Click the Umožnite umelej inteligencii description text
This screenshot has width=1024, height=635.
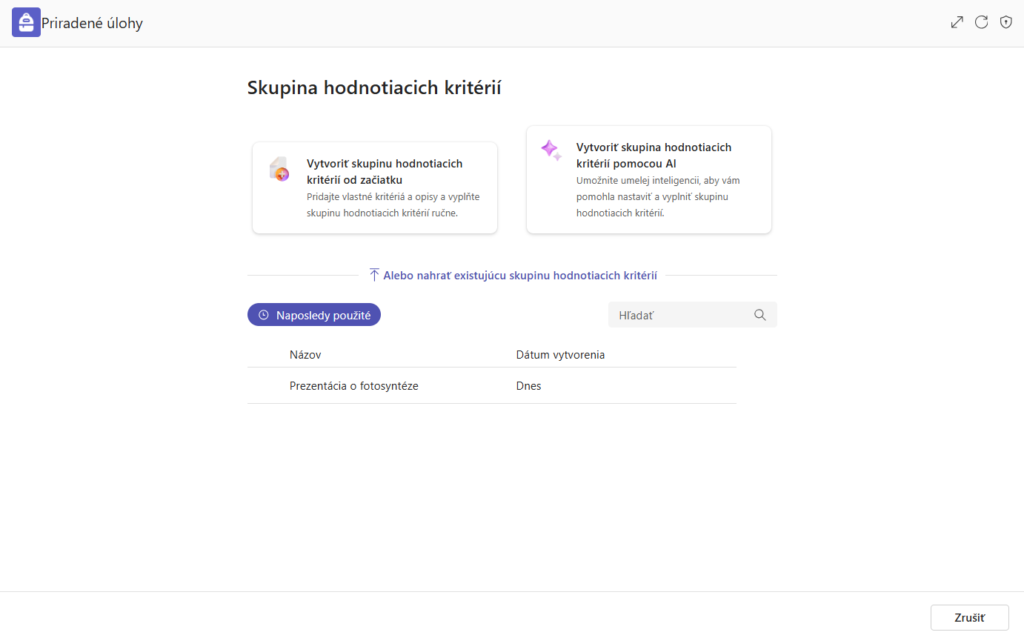pos(658,197)
